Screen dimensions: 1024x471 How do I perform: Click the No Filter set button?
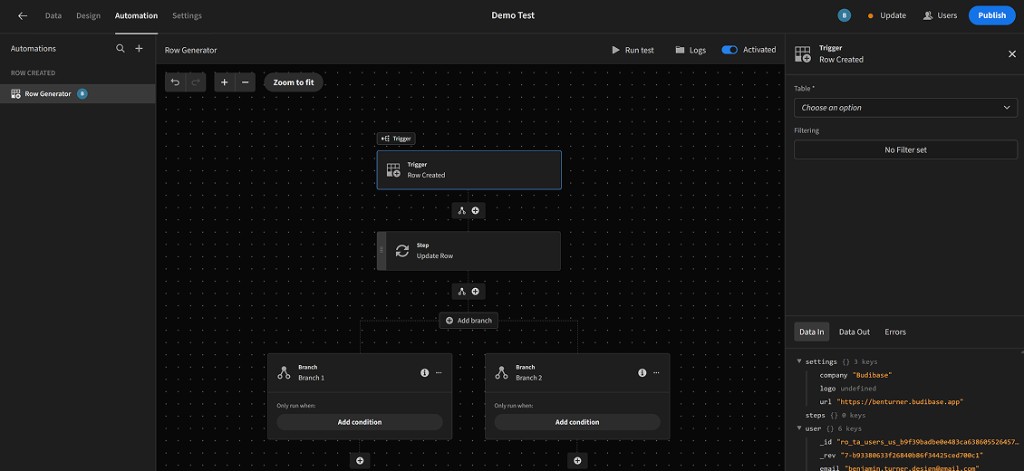[x=905, y=150]
